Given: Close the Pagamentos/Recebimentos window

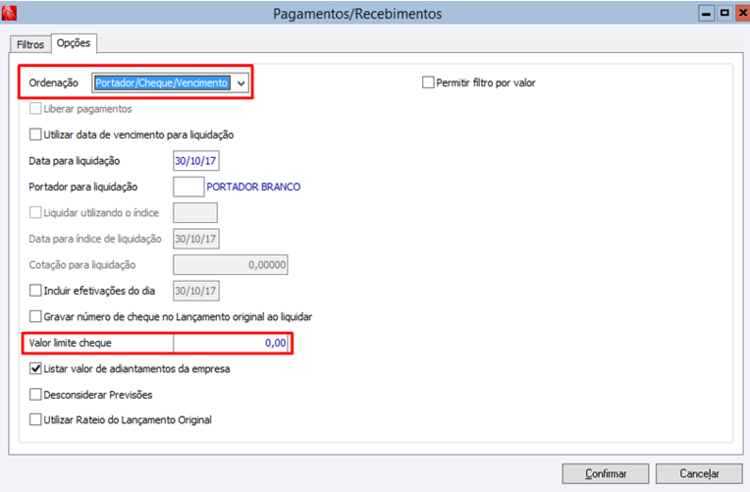Looking at the screenshot, I should pyautogui.click(x=743, y=13).
